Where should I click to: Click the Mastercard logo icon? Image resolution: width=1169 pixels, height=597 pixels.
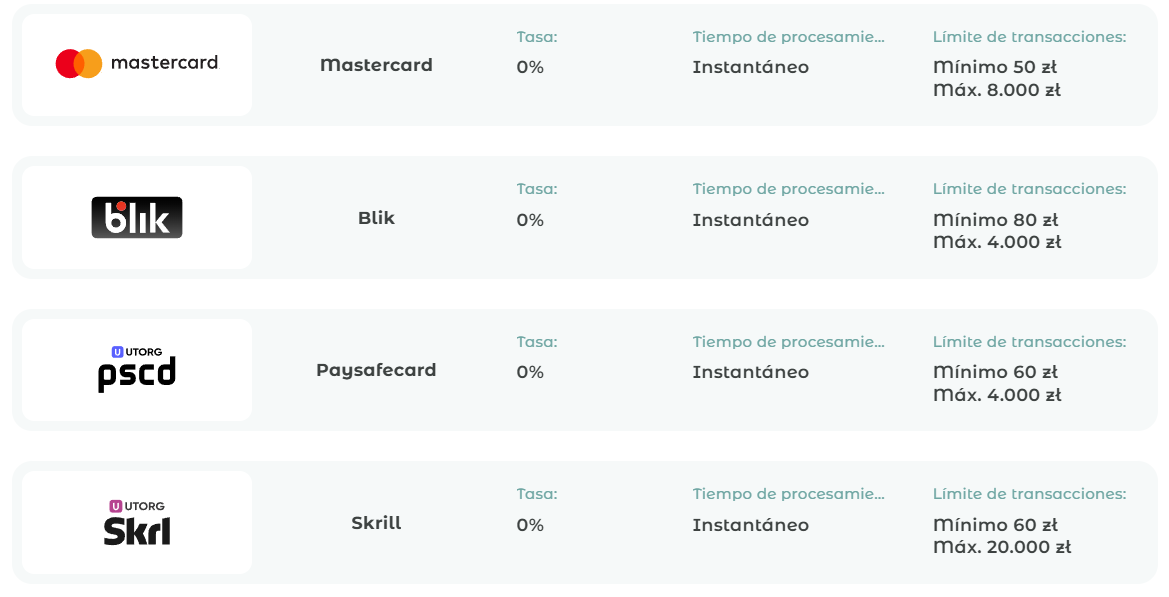coord(137,64)
